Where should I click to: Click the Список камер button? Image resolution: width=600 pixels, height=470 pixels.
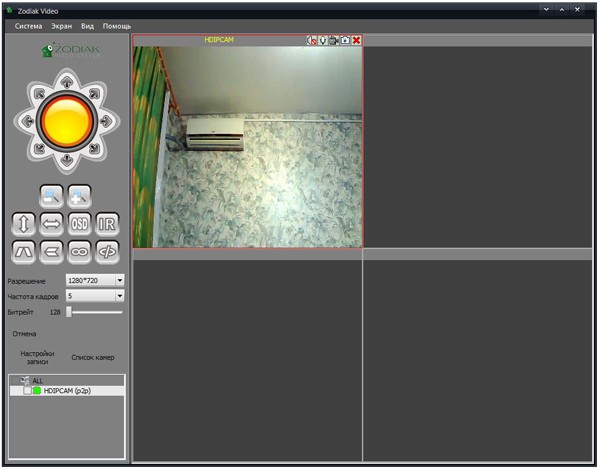coord(92,357)
